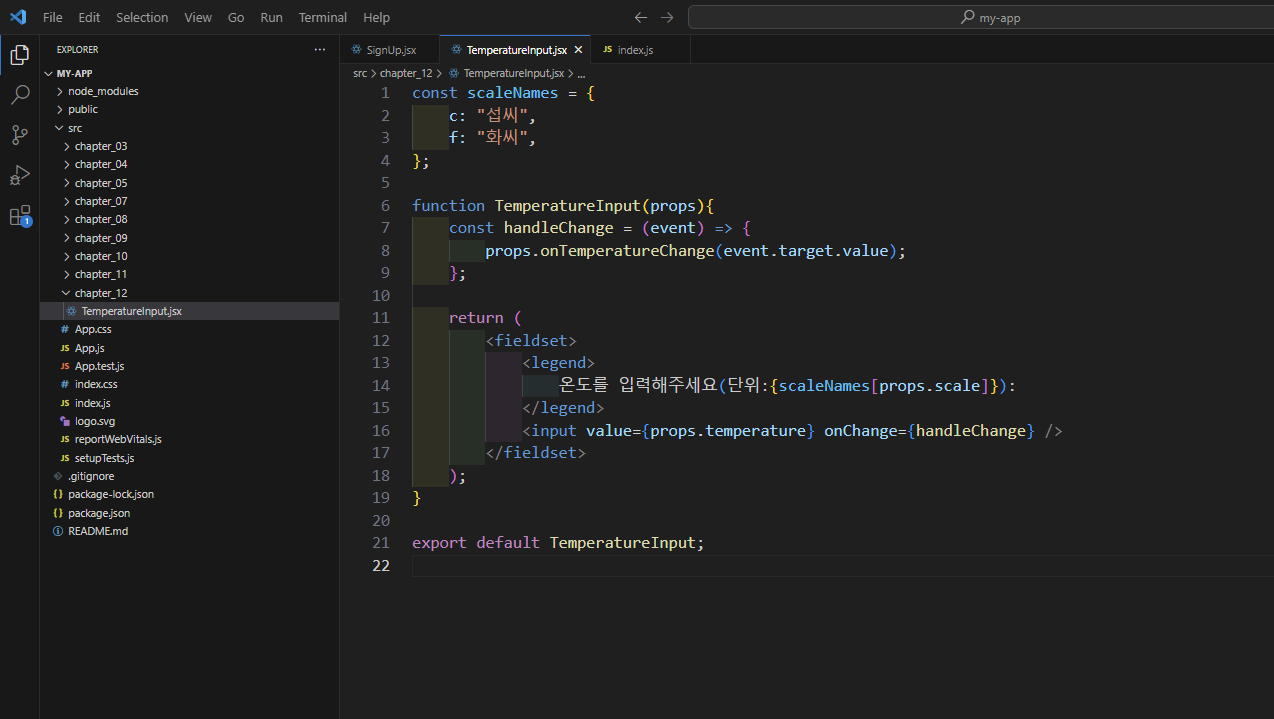
Task: Open the Selection menu
Action: 142,17
